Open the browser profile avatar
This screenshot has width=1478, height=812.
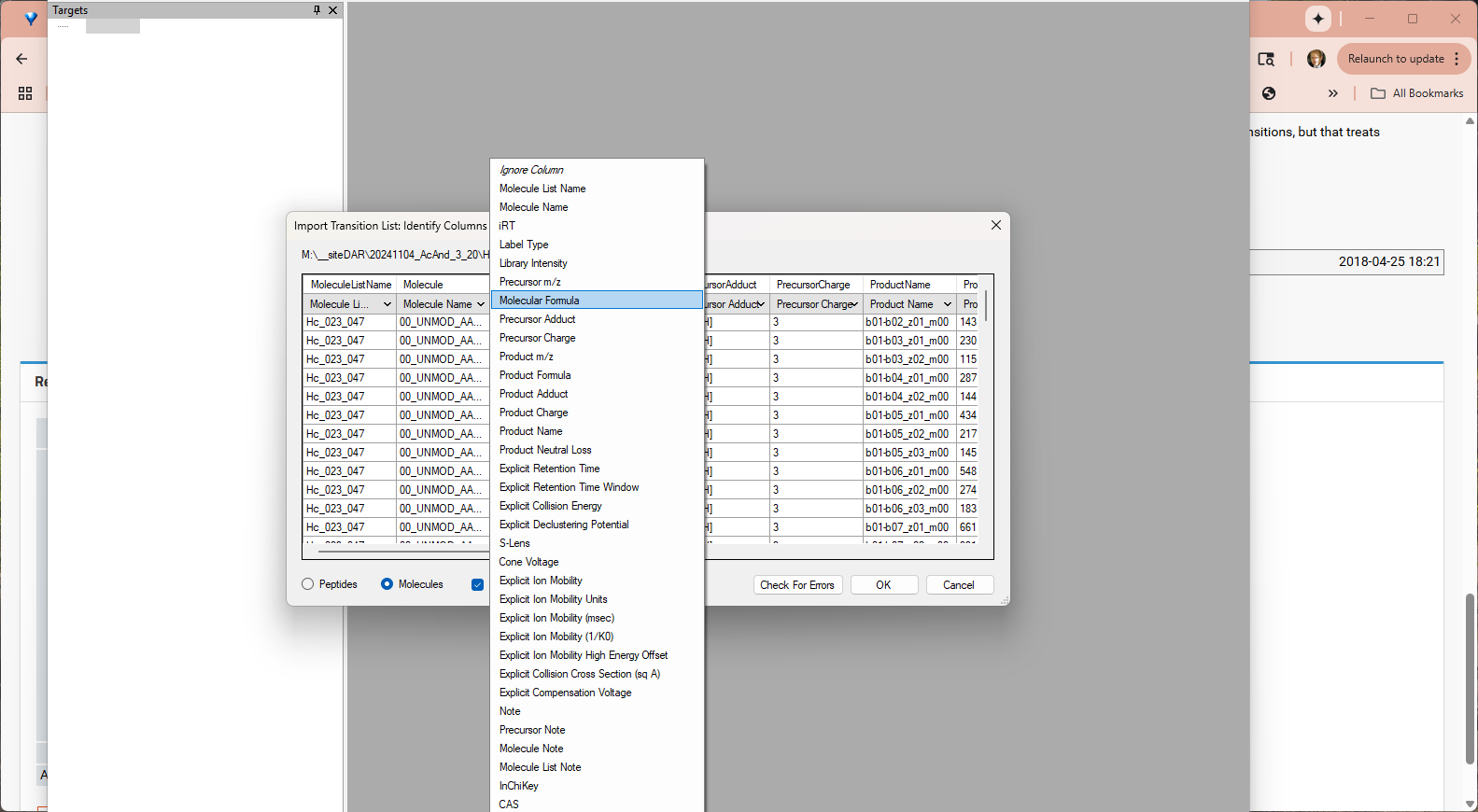pos(1316,59)
